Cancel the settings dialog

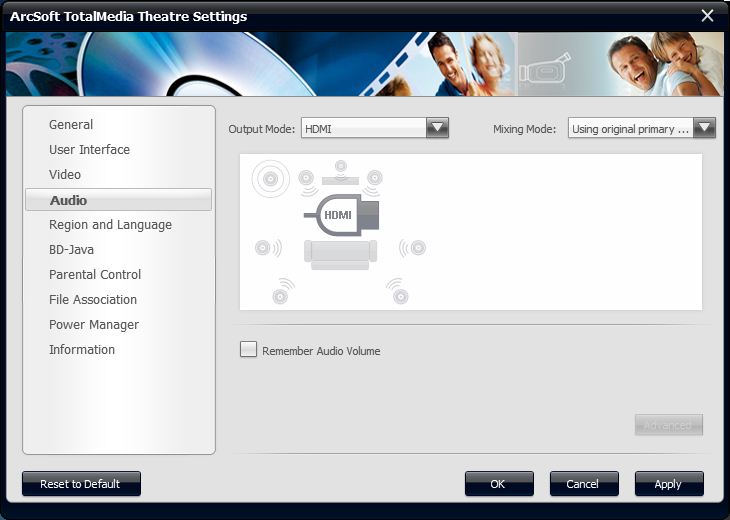click(x=584, y=484)
